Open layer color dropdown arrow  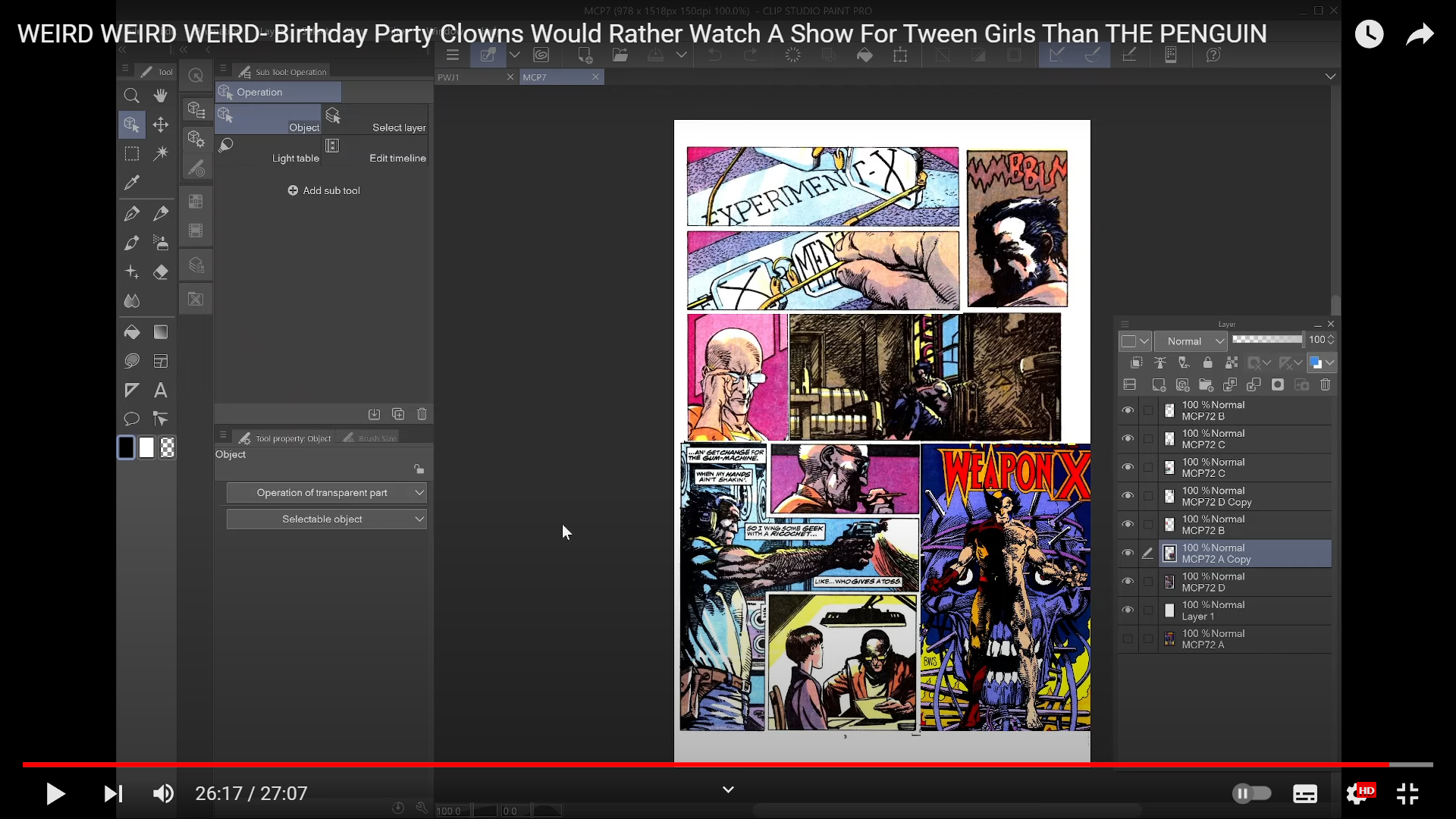(1329, 363)
